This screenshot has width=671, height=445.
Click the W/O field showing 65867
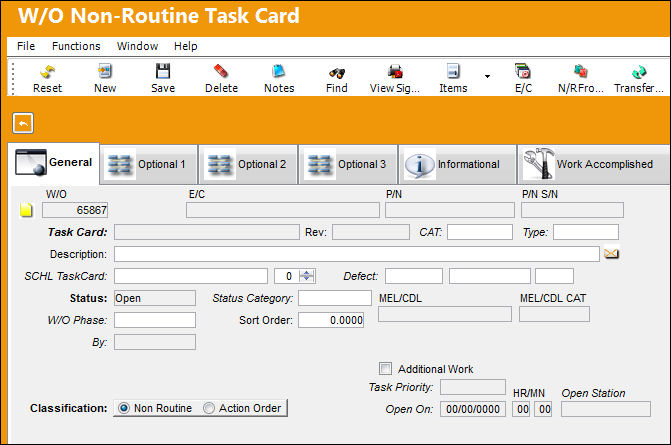[x=75, y=210]
